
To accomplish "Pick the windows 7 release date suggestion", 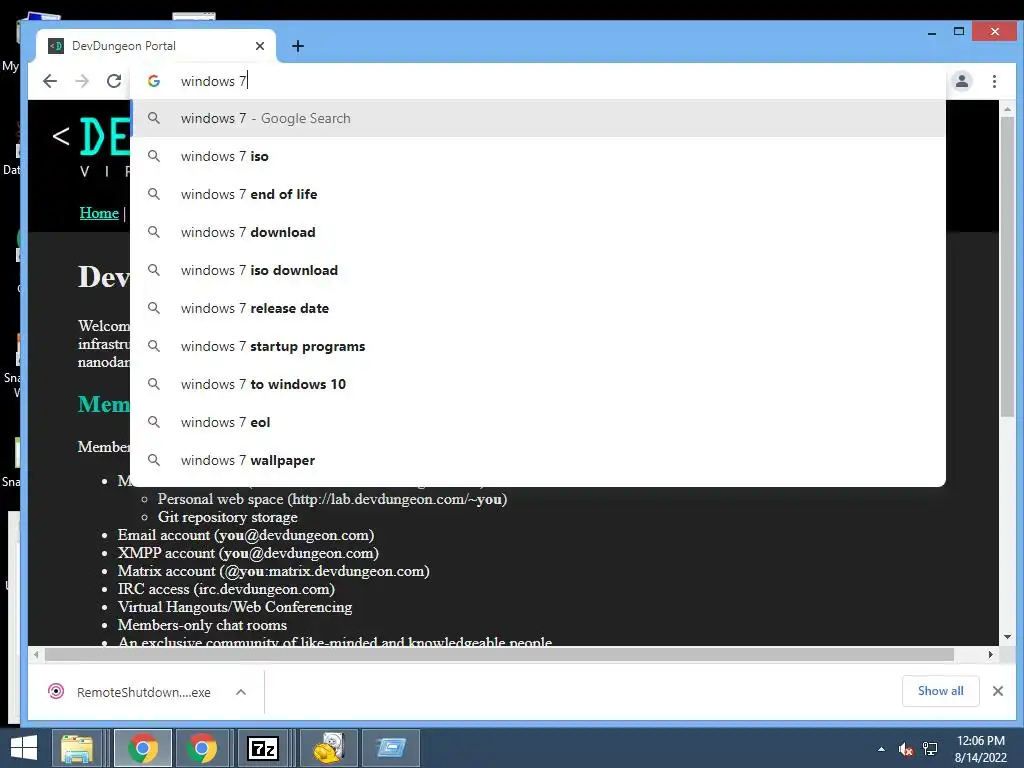I will tap(538, 308).
